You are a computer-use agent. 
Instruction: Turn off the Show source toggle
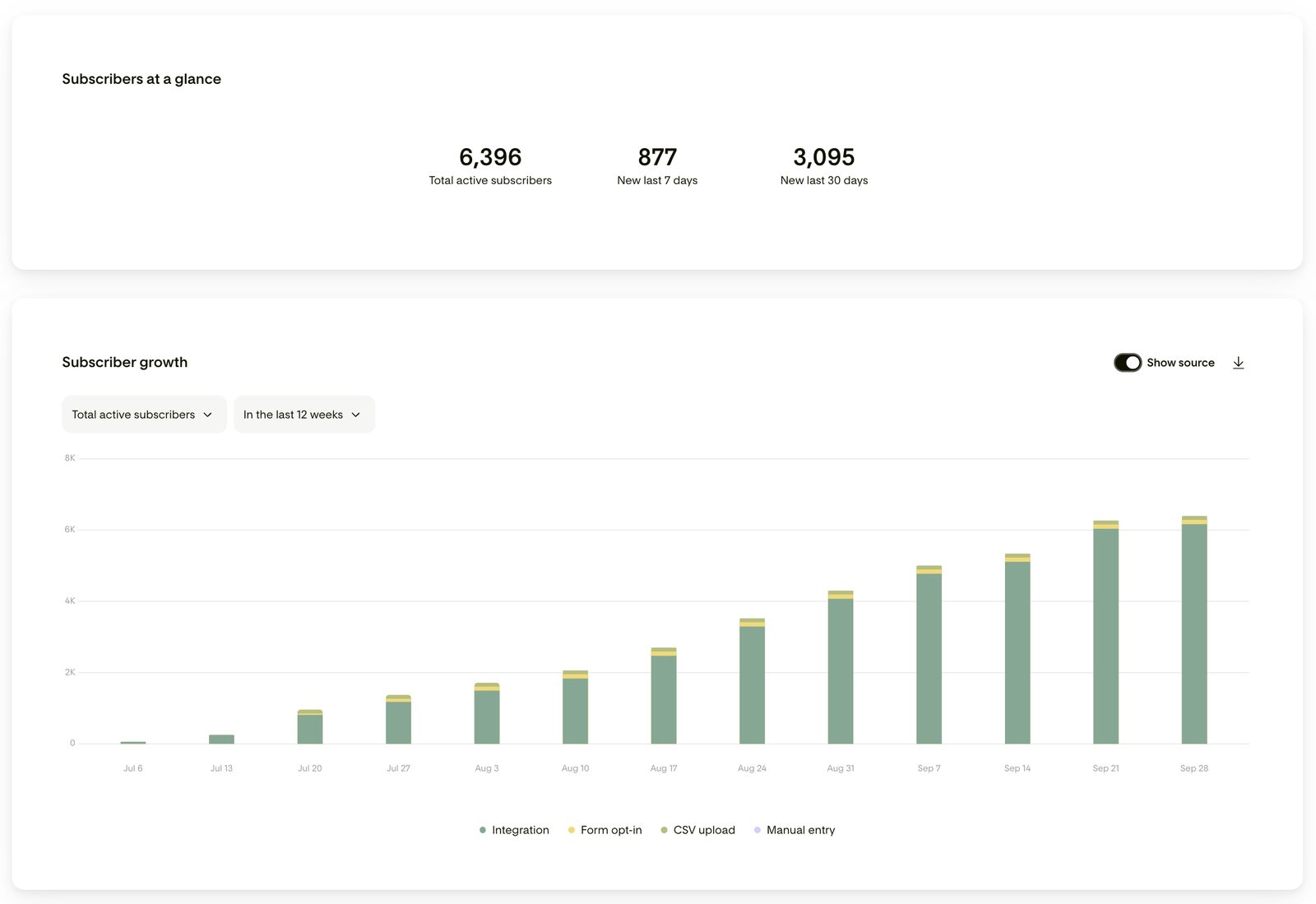tap(1127, 363)
